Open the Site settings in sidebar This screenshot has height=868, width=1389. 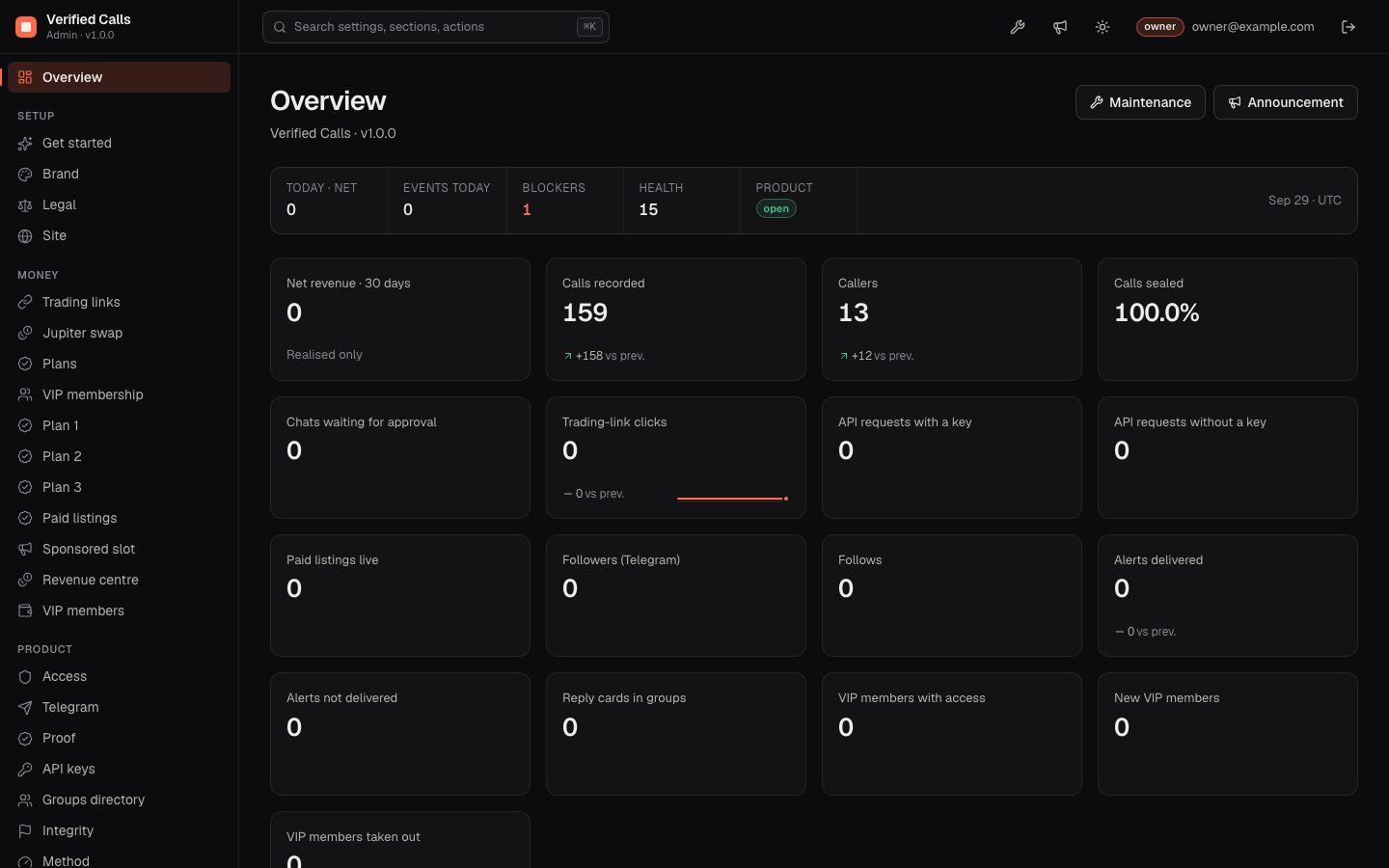point(119,235)
